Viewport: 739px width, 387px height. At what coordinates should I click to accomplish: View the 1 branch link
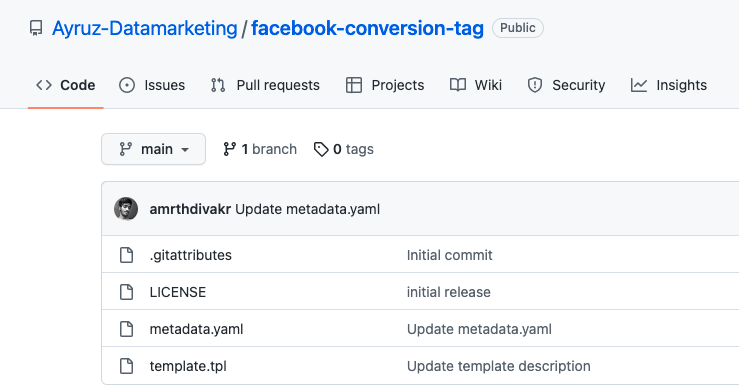click(x=260, y=149)
